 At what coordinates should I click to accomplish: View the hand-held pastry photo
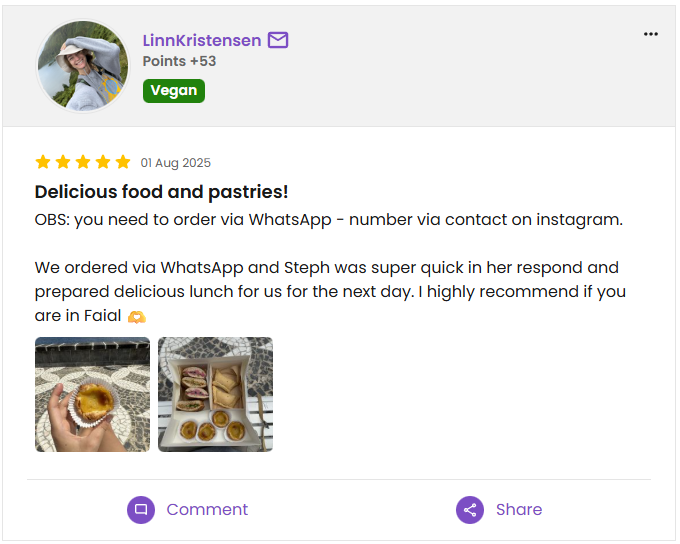(x=92, y=394)
